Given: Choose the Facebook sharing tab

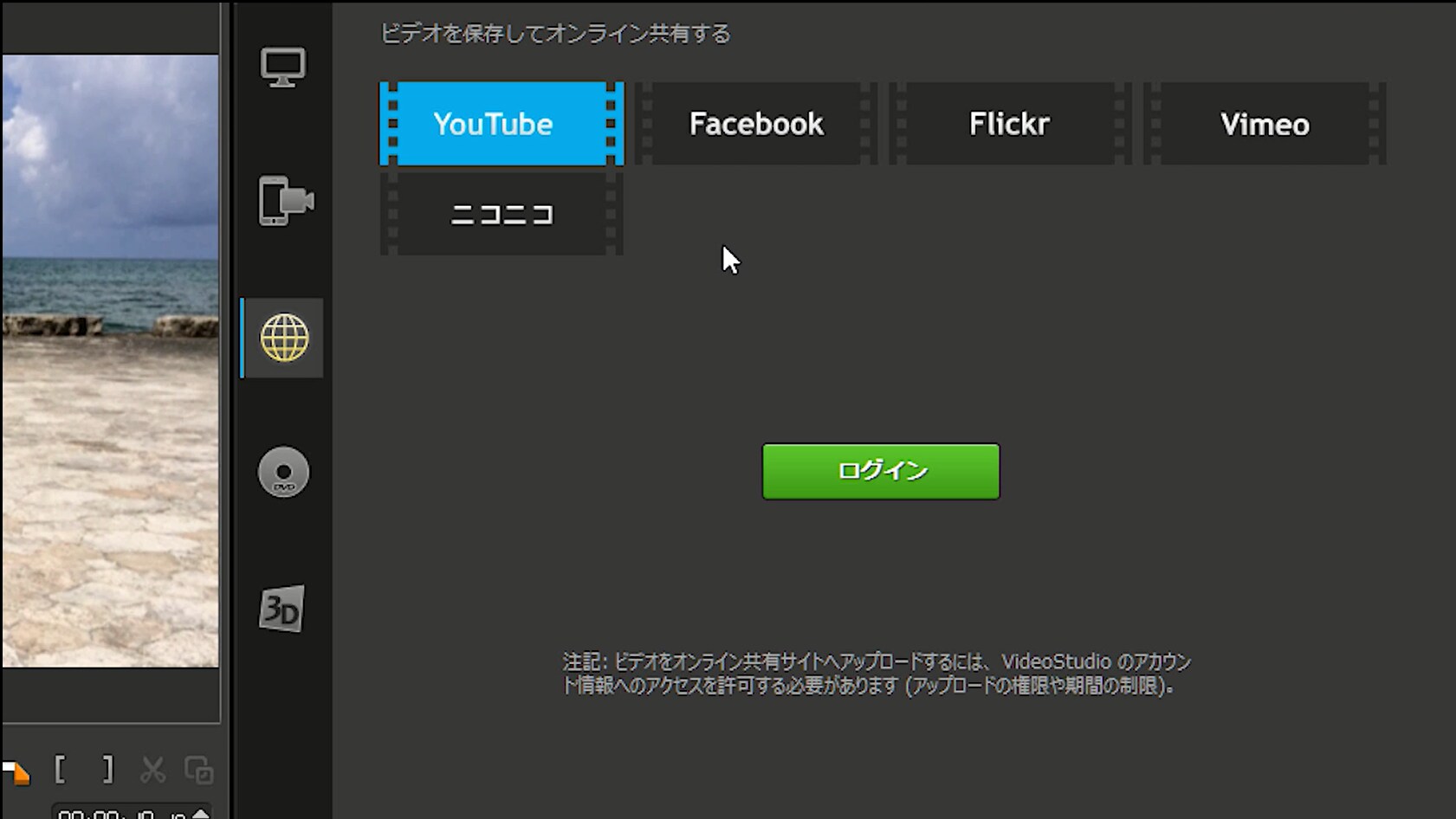Looking at the screenshot, I should pyautogui.click(x=756, y=124).
